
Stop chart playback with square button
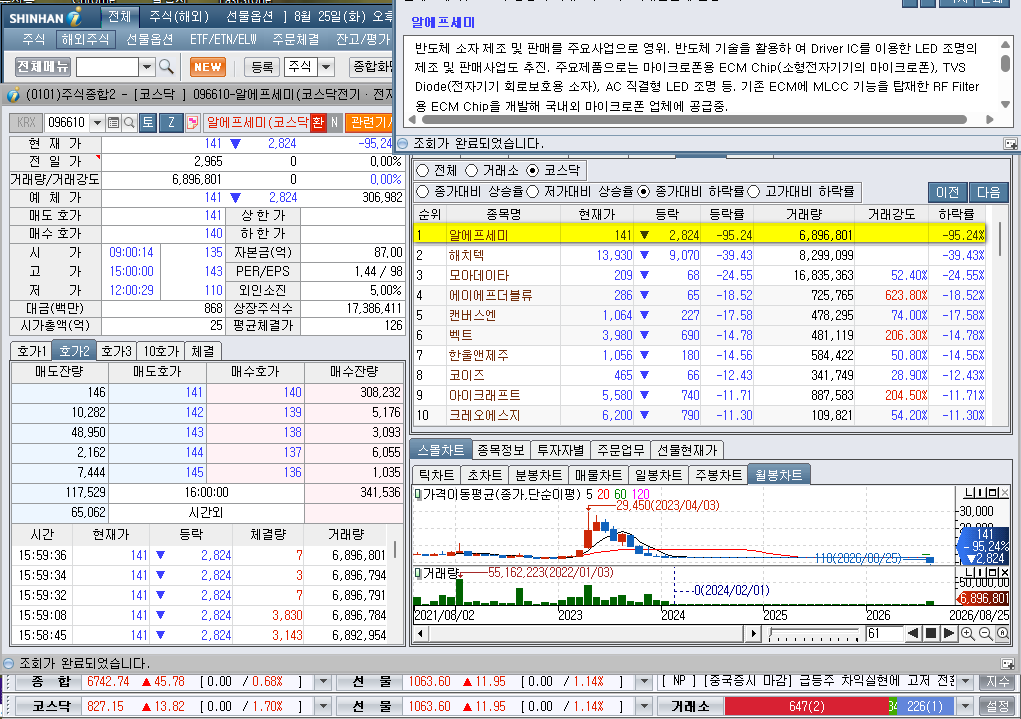click(x=931, y=633)
